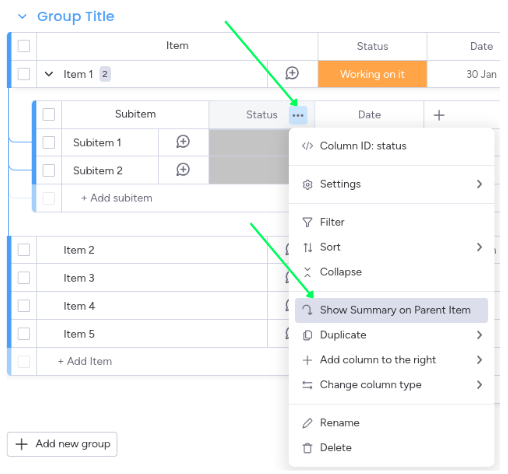Expand the Sort submenu arrow
Image resolution: width=508 pixels, height=474 pixels.
pos(479,247)
